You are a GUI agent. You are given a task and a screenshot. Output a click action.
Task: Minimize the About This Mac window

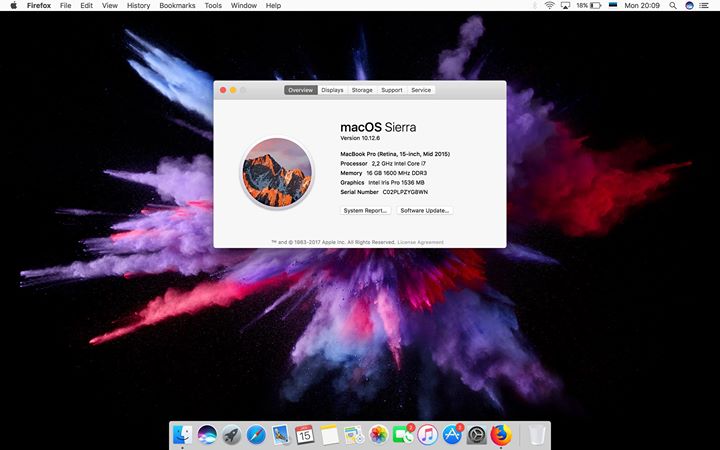(233, 90)
